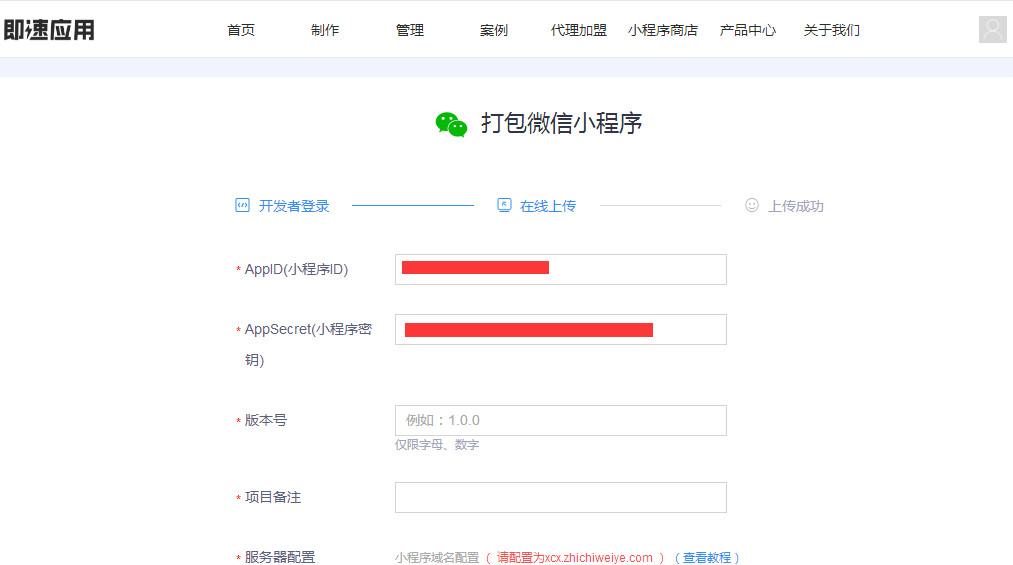The height and width of the screenshot is (565, 1013).
Task: Click the 项目备注 input field
Action: pos(561,497)
